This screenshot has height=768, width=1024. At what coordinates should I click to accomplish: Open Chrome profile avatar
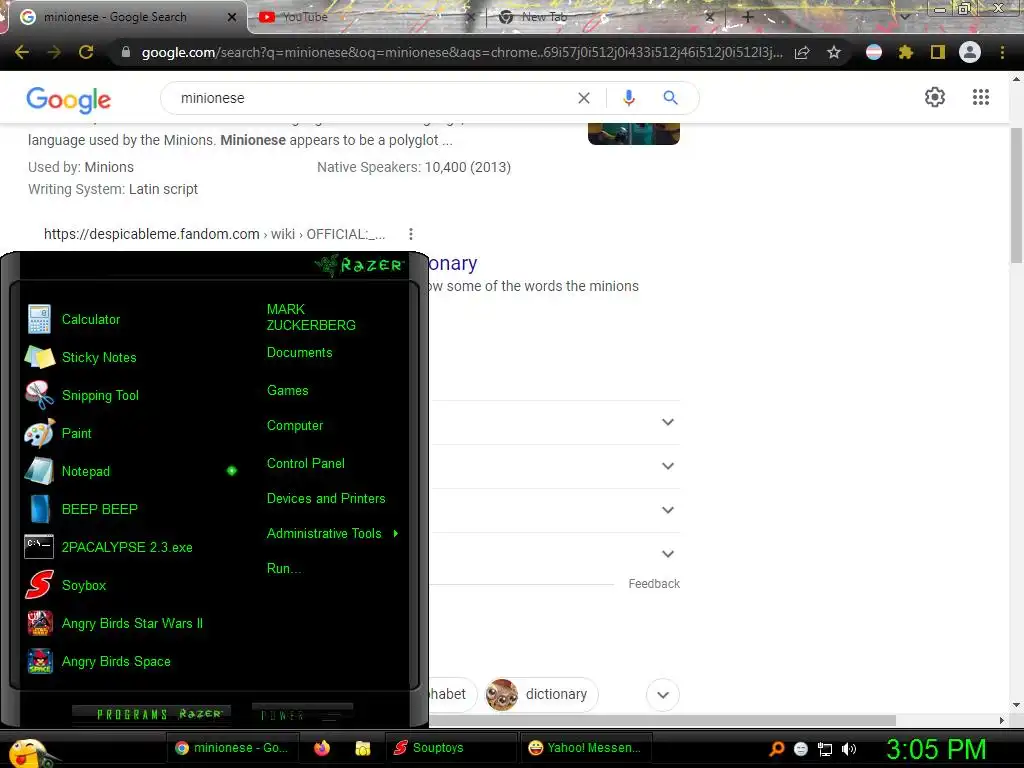(970, 52)
